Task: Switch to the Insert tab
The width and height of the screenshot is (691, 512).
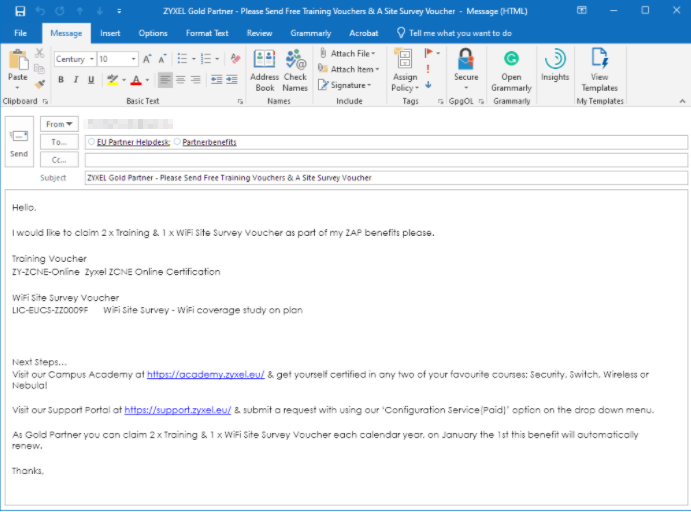Action: [110, 33]
